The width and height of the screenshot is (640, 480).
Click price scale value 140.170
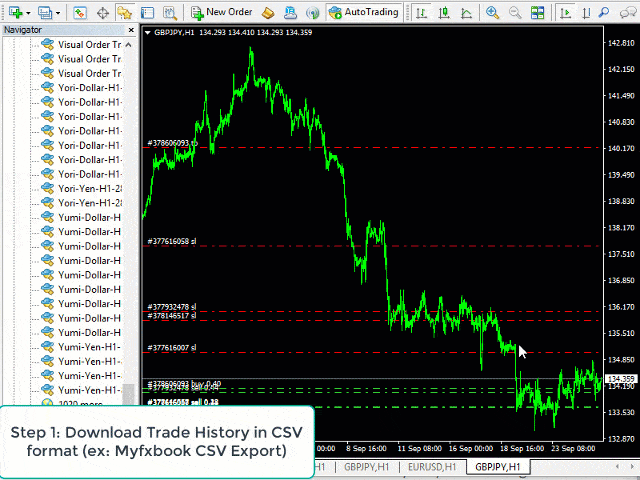[x=621, y=148]
